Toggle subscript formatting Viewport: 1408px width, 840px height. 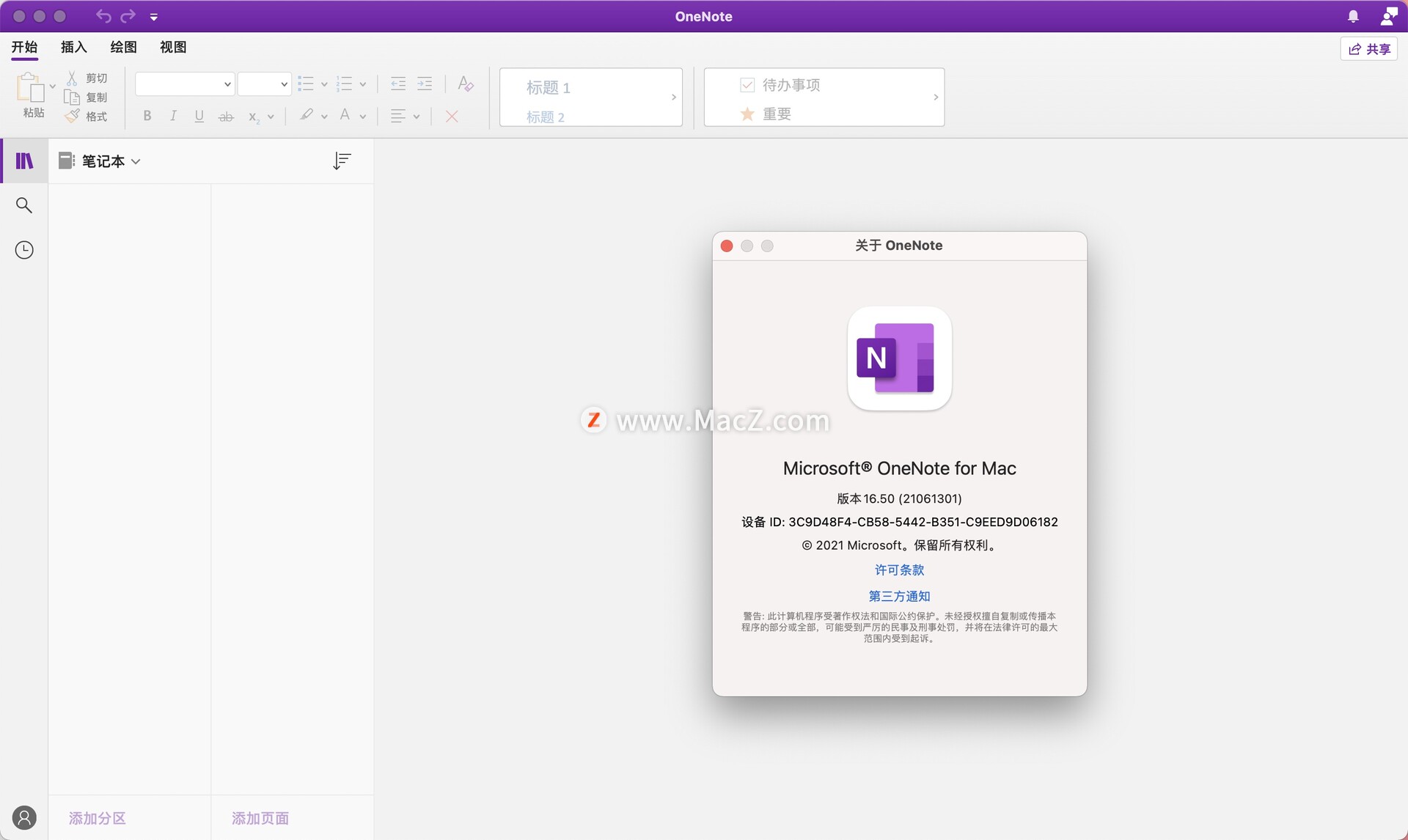pyautogui.click(x=254, y=117)
